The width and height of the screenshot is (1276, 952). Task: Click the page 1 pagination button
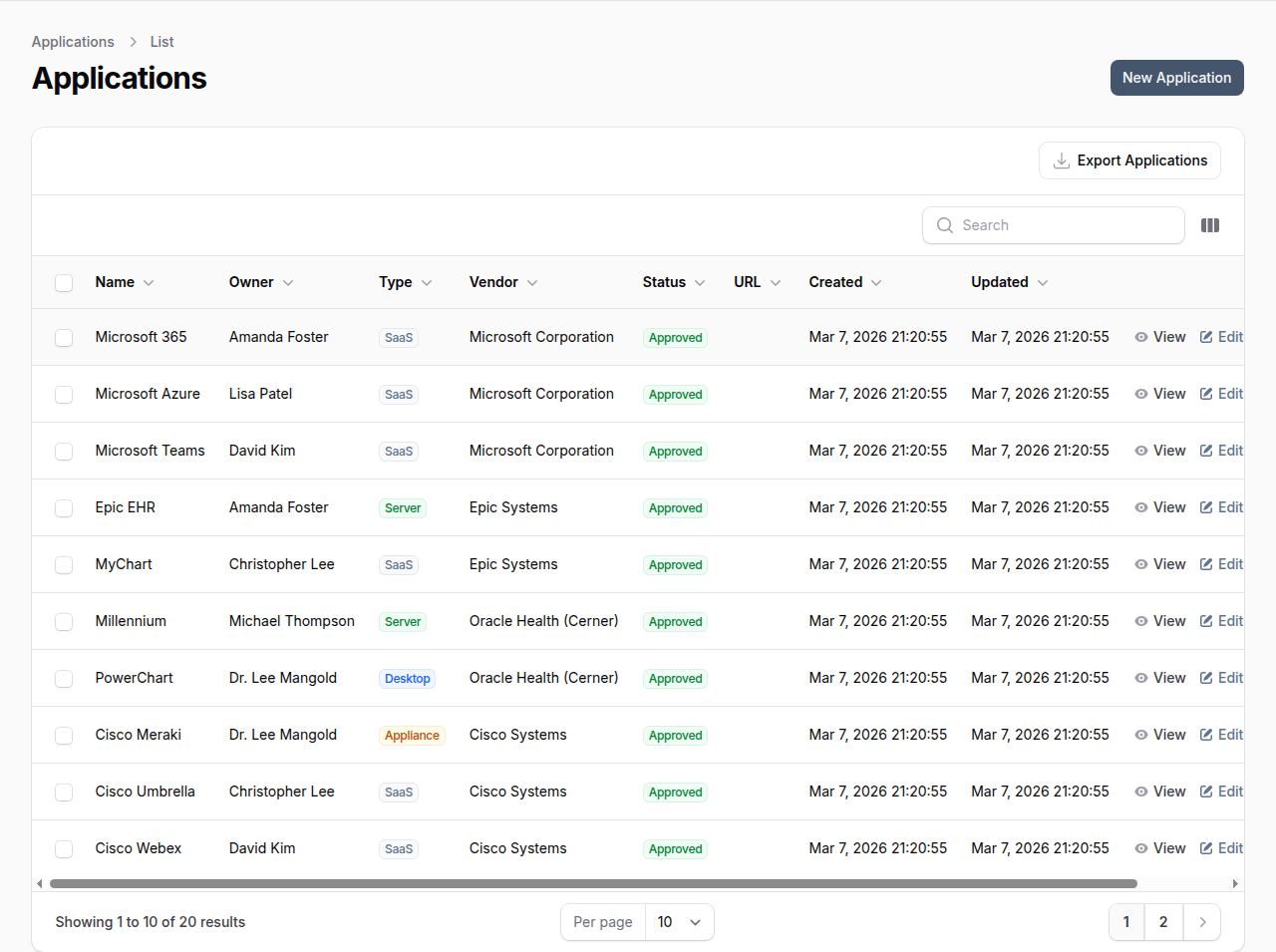1126,922
